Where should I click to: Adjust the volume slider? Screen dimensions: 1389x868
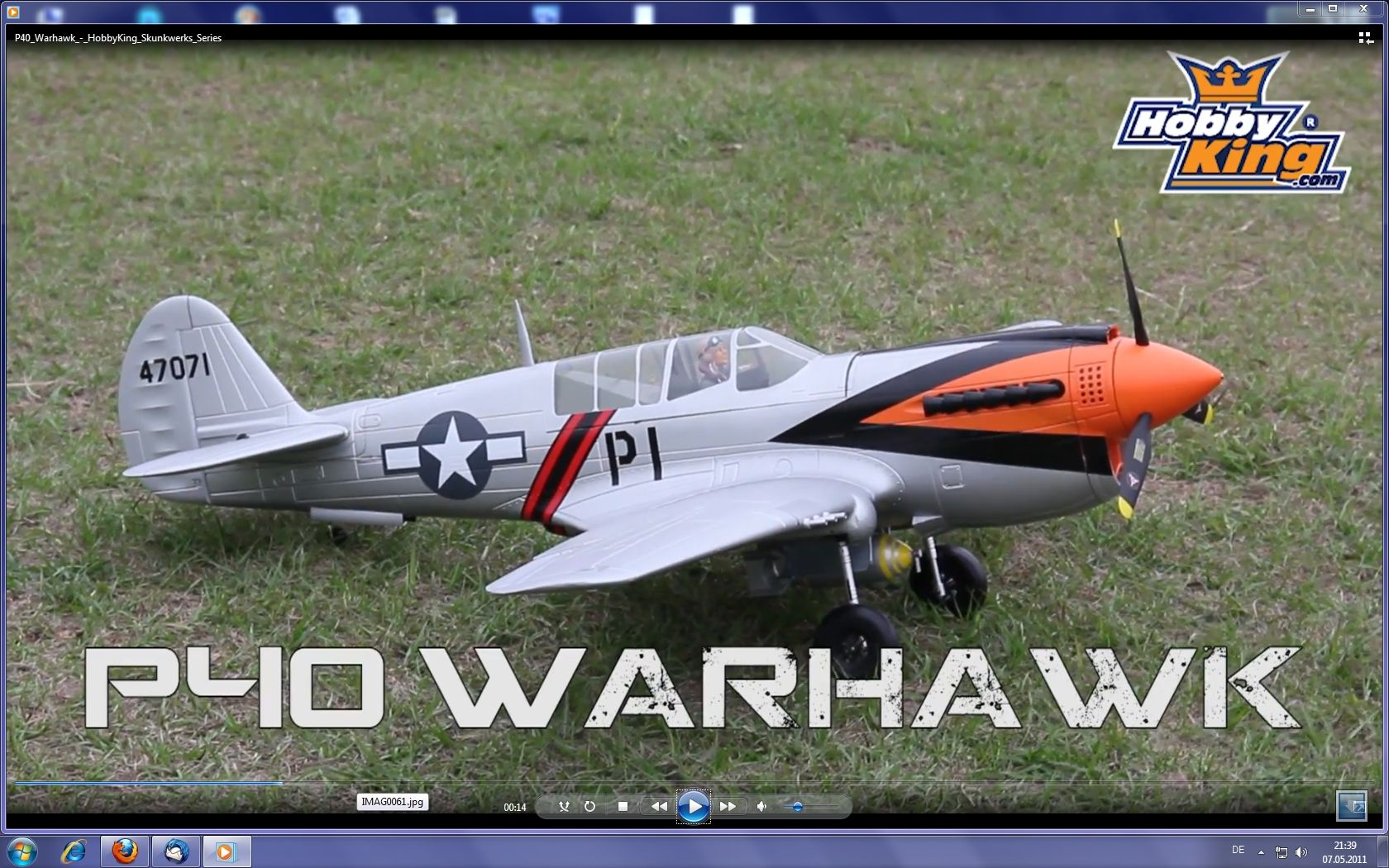798,805
